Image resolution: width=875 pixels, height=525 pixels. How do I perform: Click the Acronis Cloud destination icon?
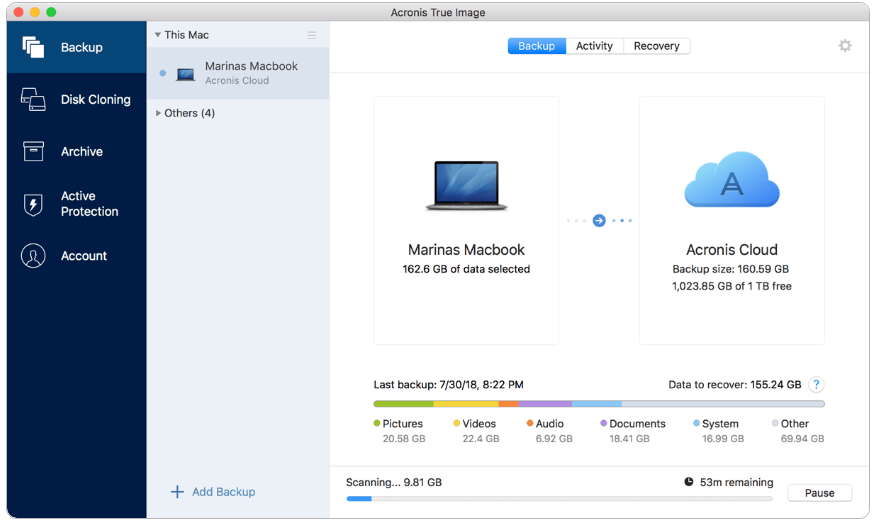point(732,179)
